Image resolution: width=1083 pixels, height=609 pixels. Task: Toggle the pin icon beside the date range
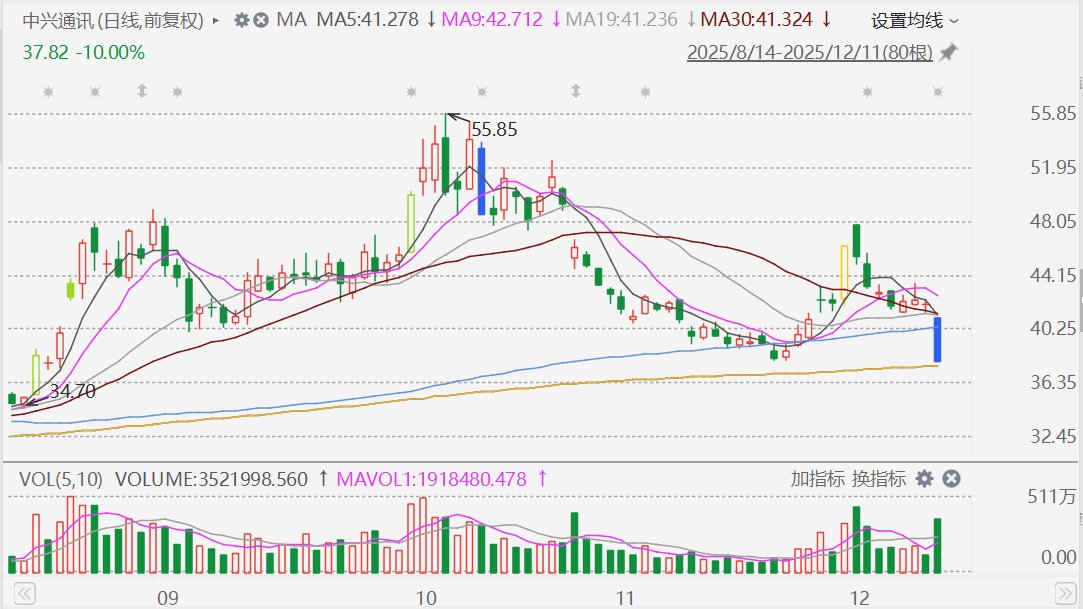[x=948, y=52]
